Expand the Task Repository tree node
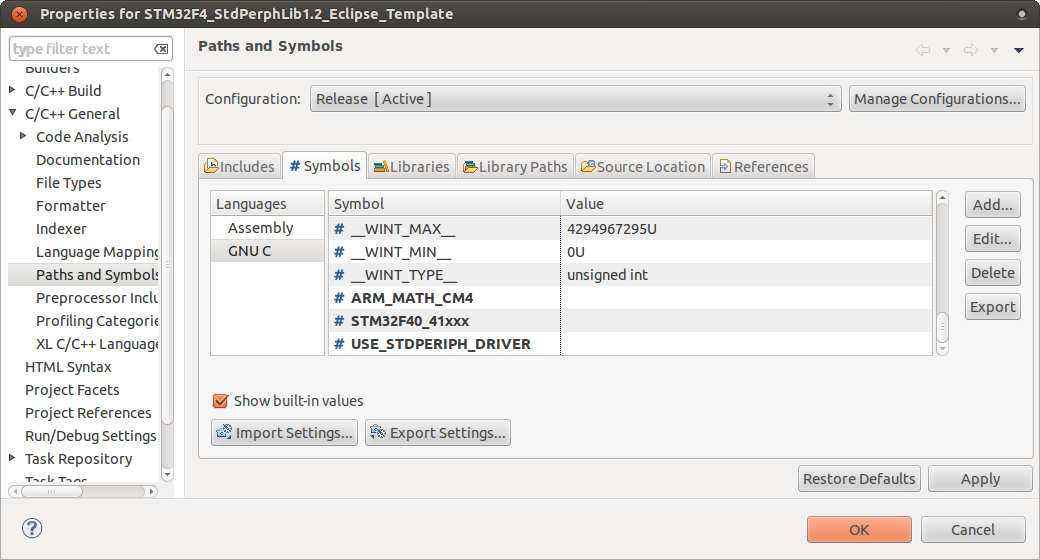1040x560 pixels. point(12,458)
